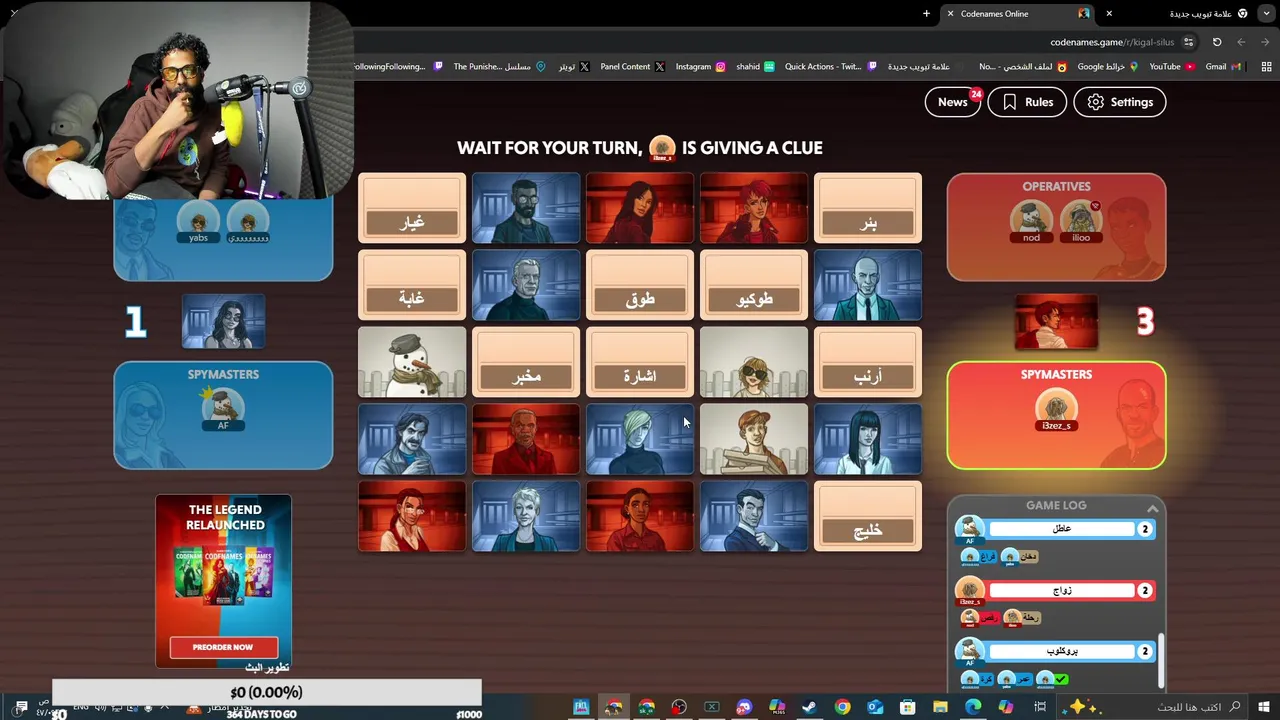
Task: Click the Game Log scrollbar
Action: point(1160,660)
